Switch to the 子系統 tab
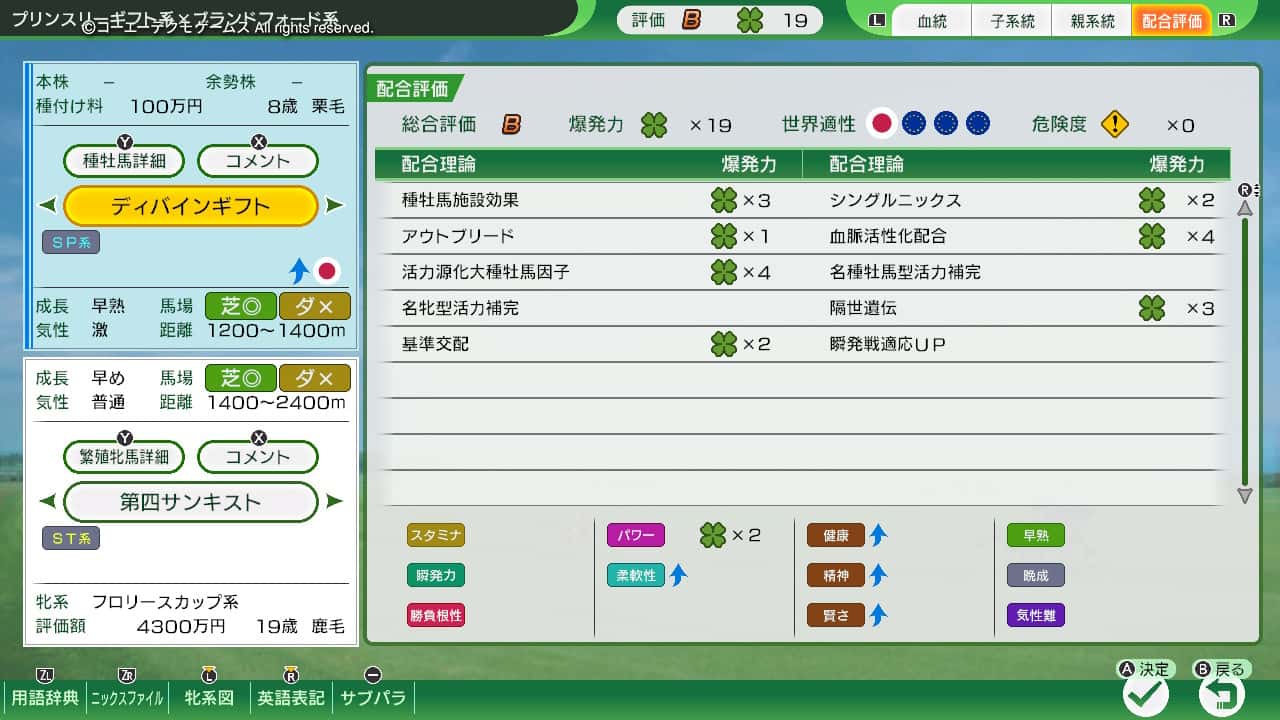 (x=1012, y=21)
